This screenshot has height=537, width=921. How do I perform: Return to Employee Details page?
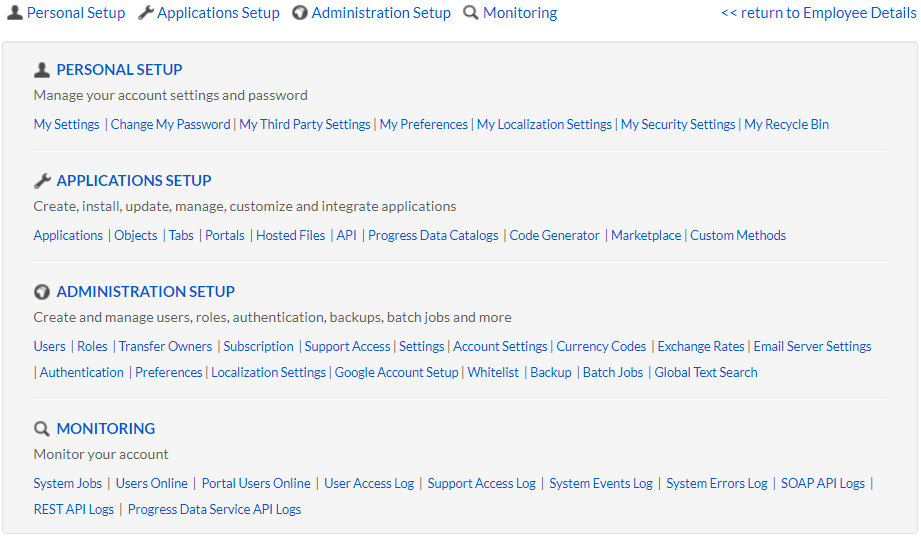click(818, 13)
